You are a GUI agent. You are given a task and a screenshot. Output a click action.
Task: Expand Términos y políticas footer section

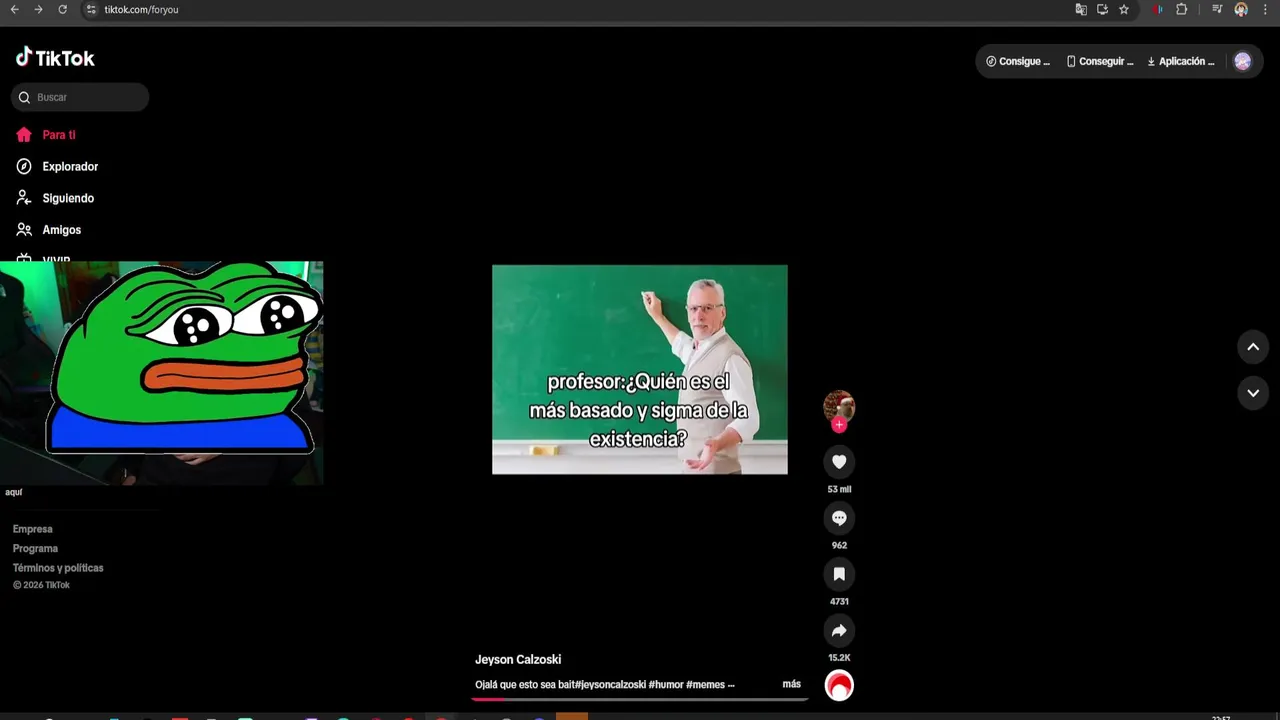[x=58, y=568]
